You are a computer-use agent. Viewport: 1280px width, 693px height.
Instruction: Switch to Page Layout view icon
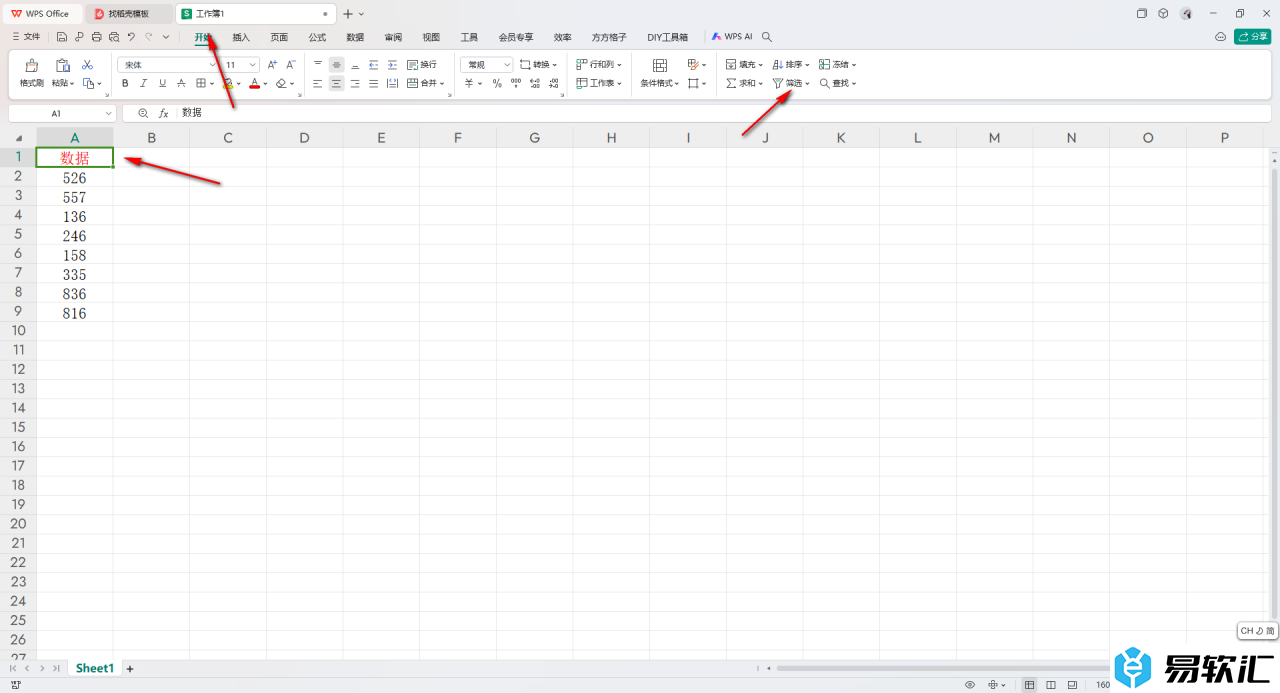pyautogui.click(x=1051, y=685)
